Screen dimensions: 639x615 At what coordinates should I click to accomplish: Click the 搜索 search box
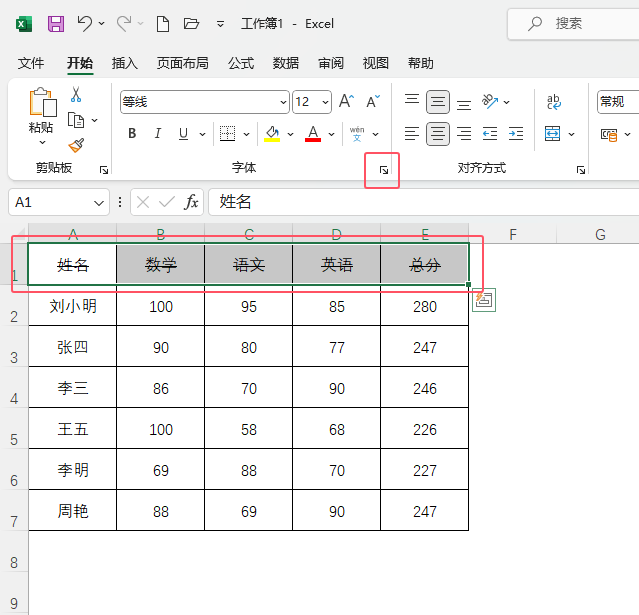coord(573,24)
